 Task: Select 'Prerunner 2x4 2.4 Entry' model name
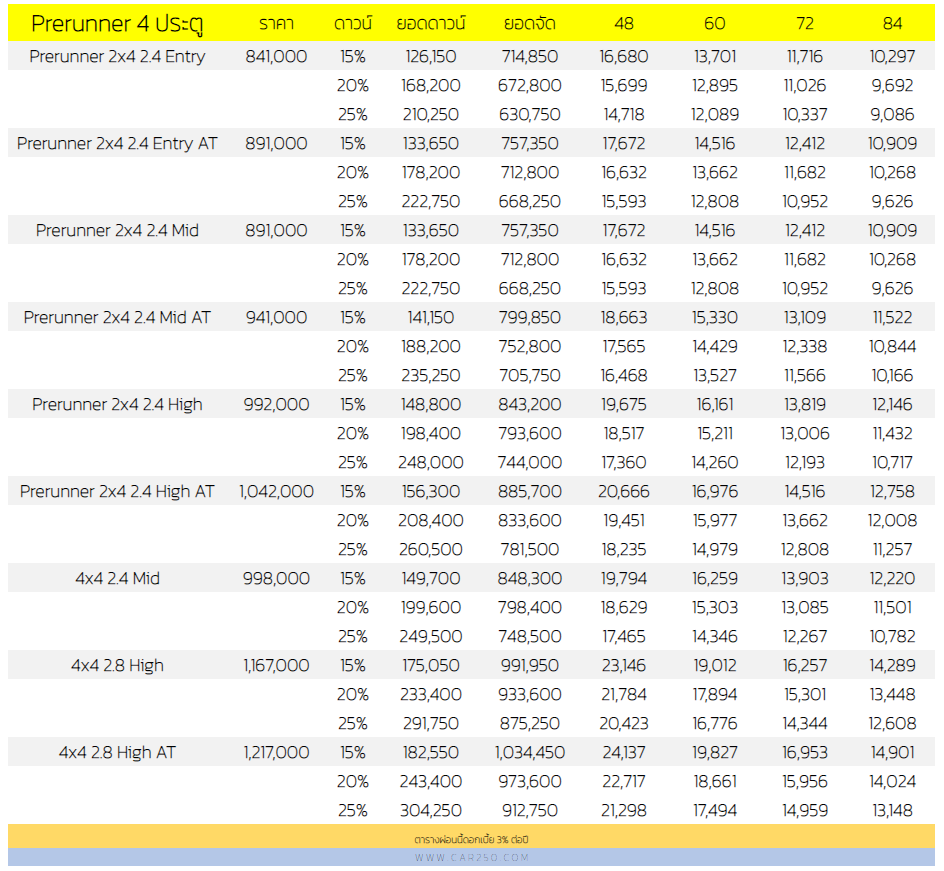pyautogui.click(x=117, y=57)
